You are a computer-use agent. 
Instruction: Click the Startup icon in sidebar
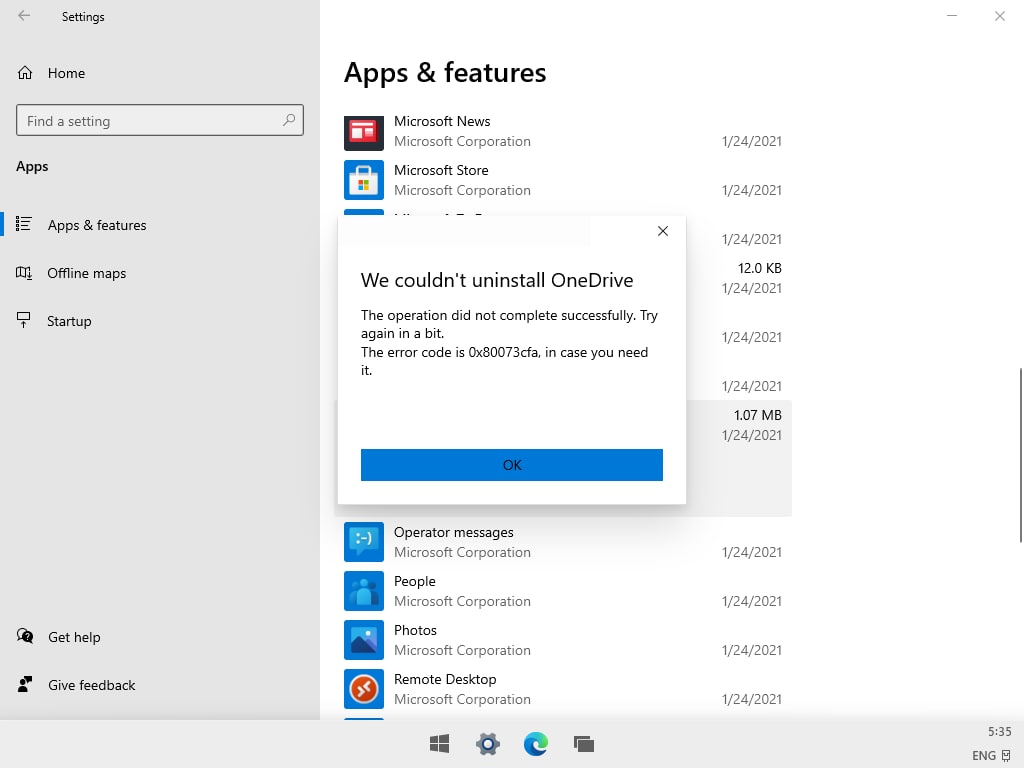[24, 320]
